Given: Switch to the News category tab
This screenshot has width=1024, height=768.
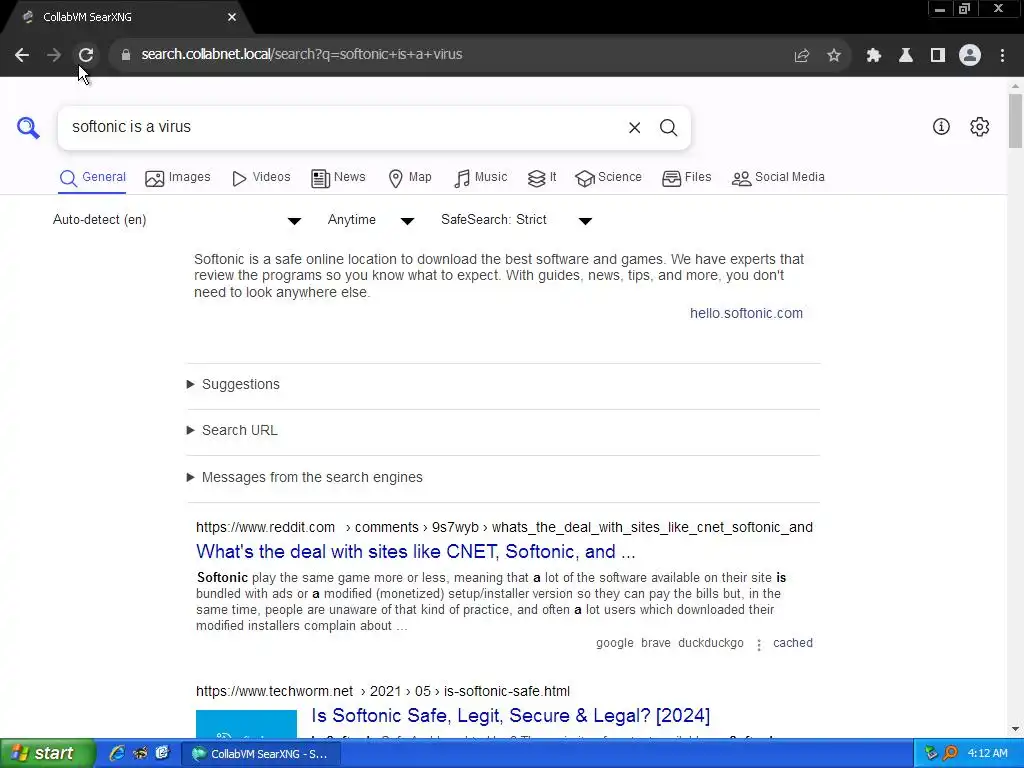Looking at the screenshot, I should 338,178.
